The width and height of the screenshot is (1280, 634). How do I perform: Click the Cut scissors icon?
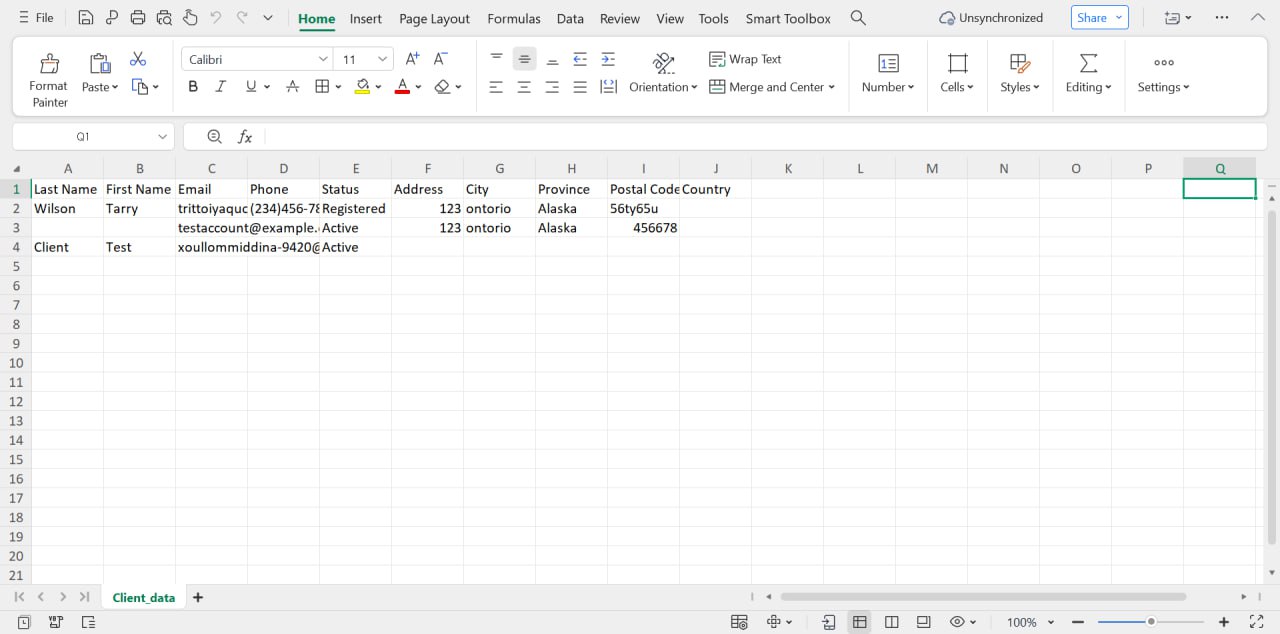tap(138, 59)
